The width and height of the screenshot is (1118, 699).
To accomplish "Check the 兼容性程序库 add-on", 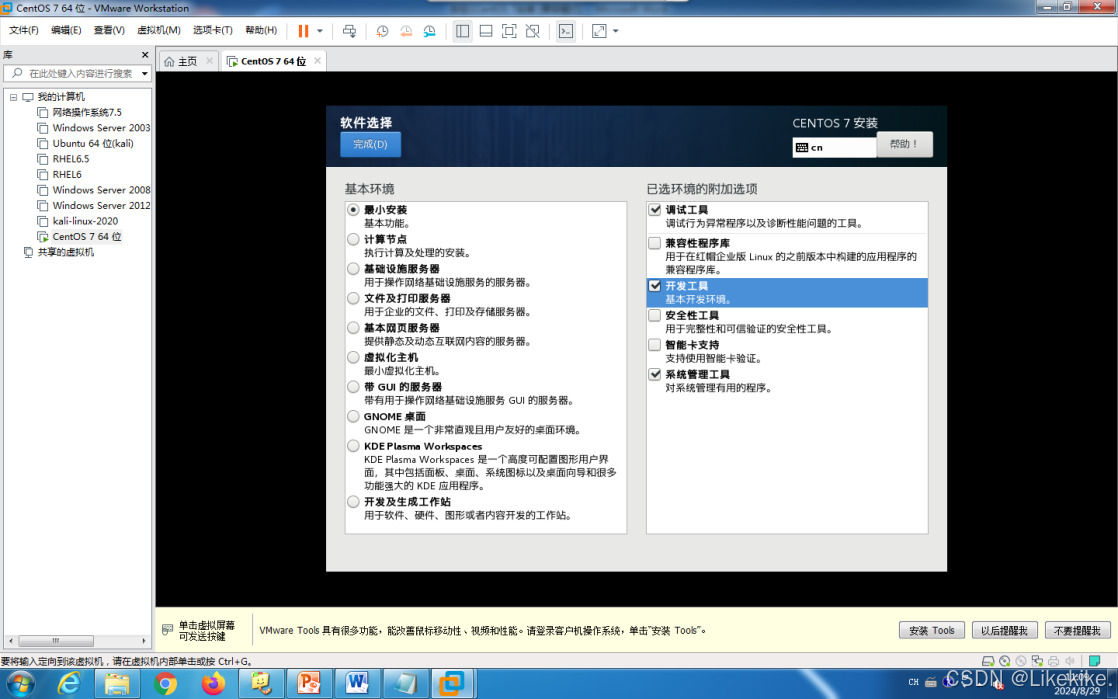I will click(655, 243).
